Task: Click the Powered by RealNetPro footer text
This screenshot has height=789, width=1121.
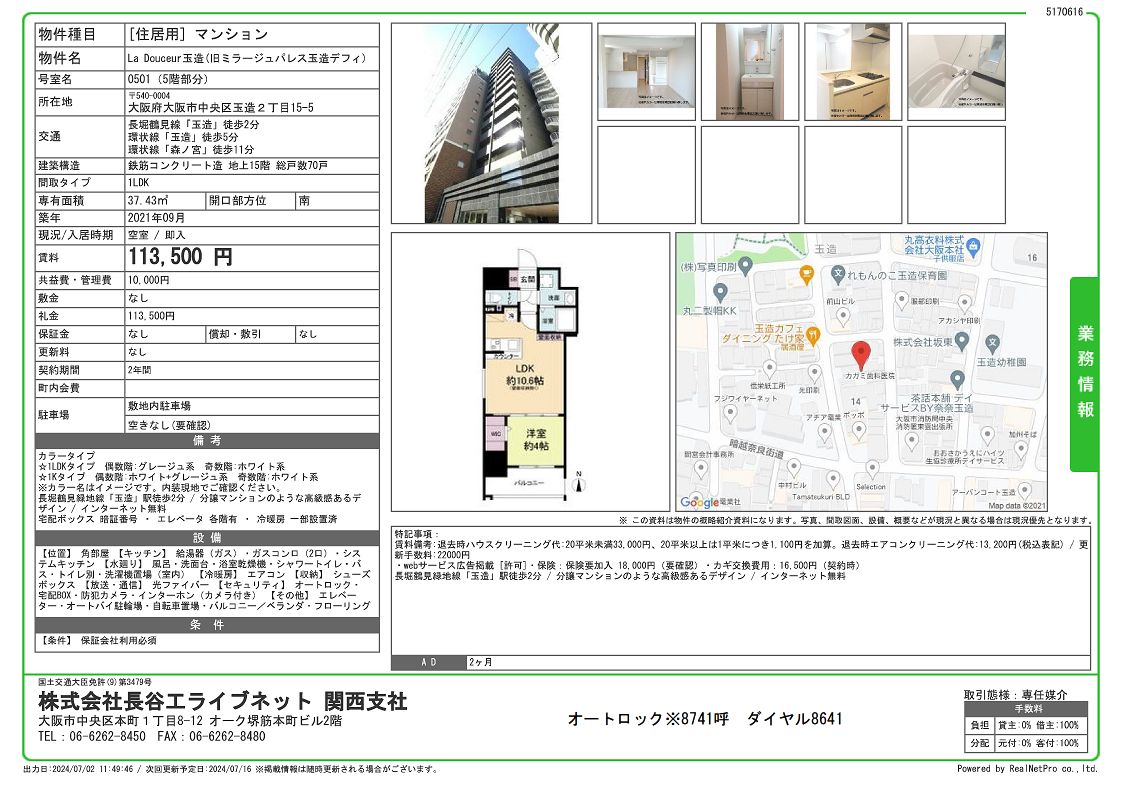Action: tap(1026, 769)
